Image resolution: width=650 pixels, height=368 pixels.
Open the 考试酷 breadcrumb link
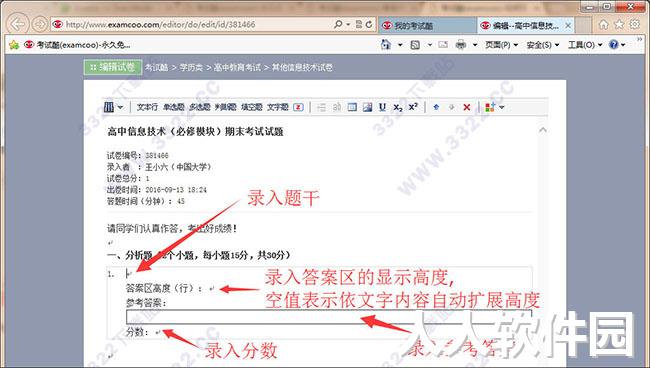click(x=156, y=67)
